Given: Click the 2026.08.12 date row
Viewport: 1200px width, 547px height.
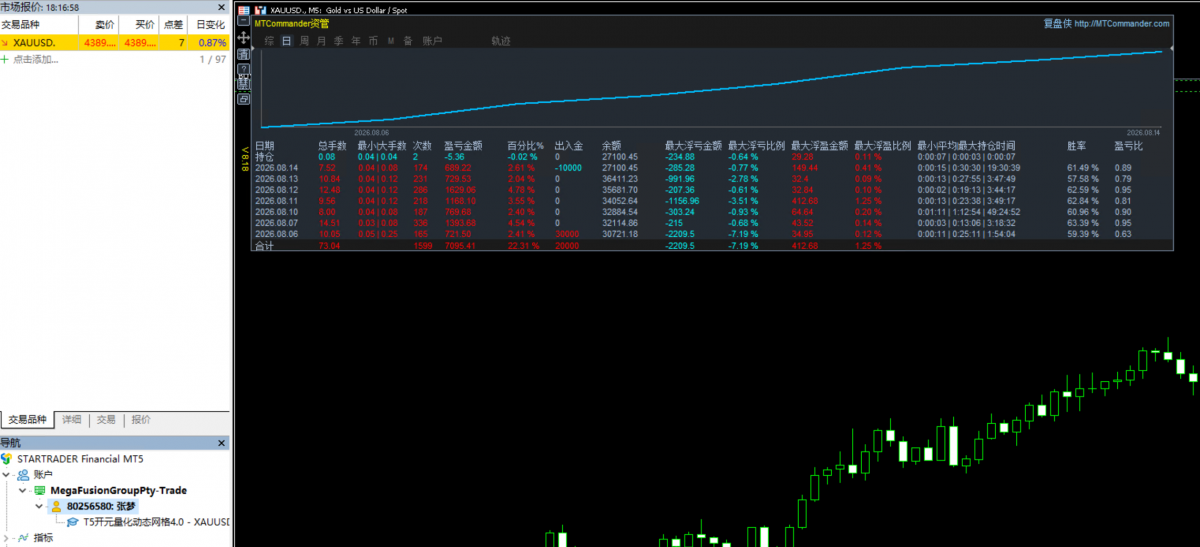Looking at the screenshot, I should coord(277,190).
